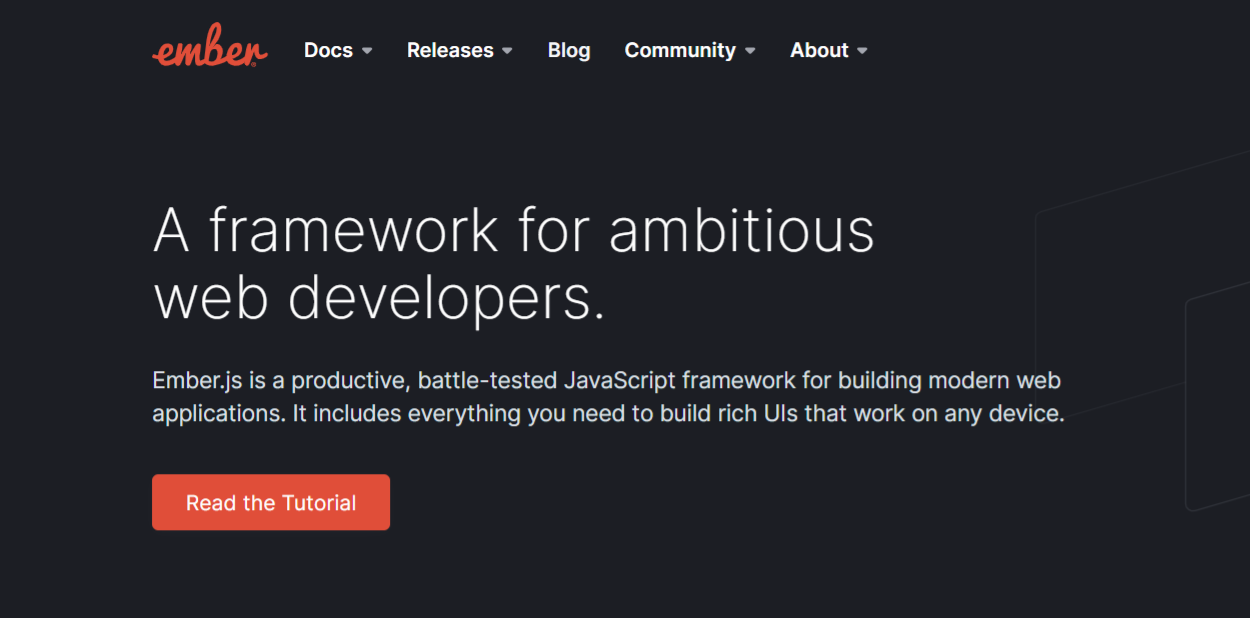The width and height of the screenshot is (1250, 618).
Task: Click the faint outlined graphic at right edge
Action: (1215, 400)
